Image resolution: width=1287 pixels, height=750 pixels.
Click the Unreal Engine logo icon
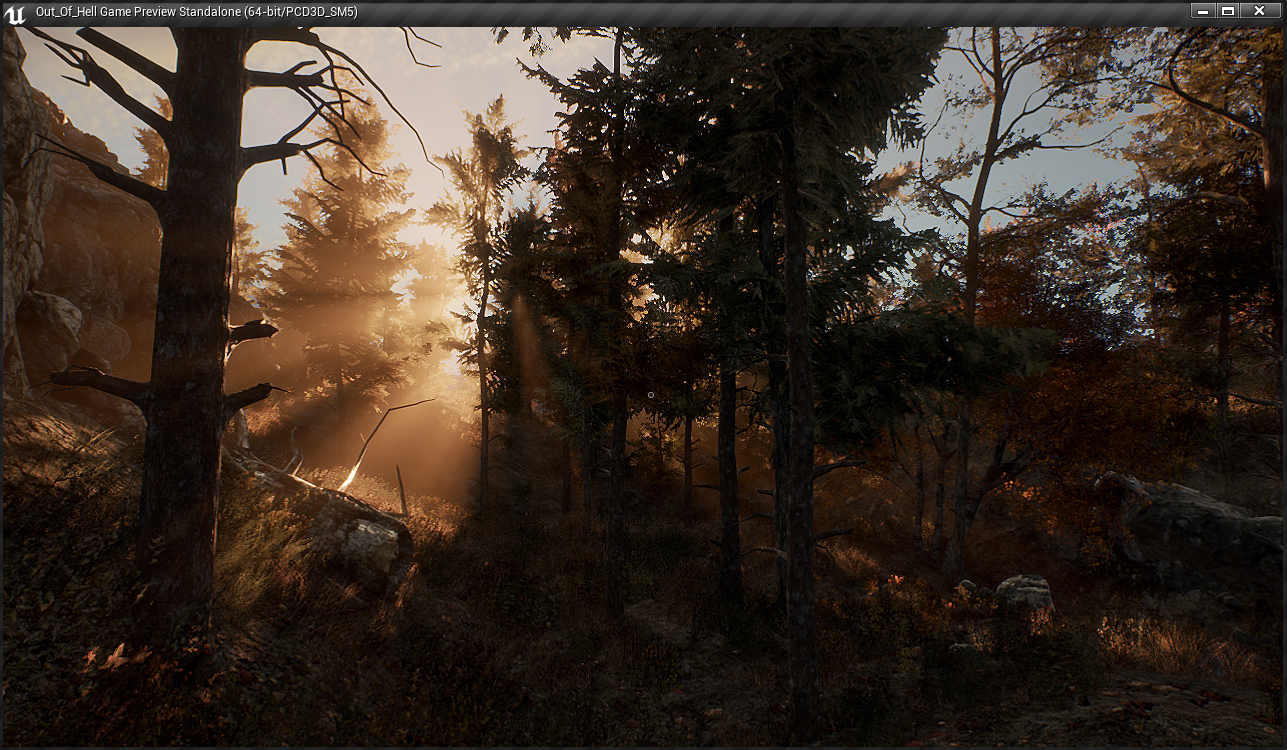[x=15, y=13]
